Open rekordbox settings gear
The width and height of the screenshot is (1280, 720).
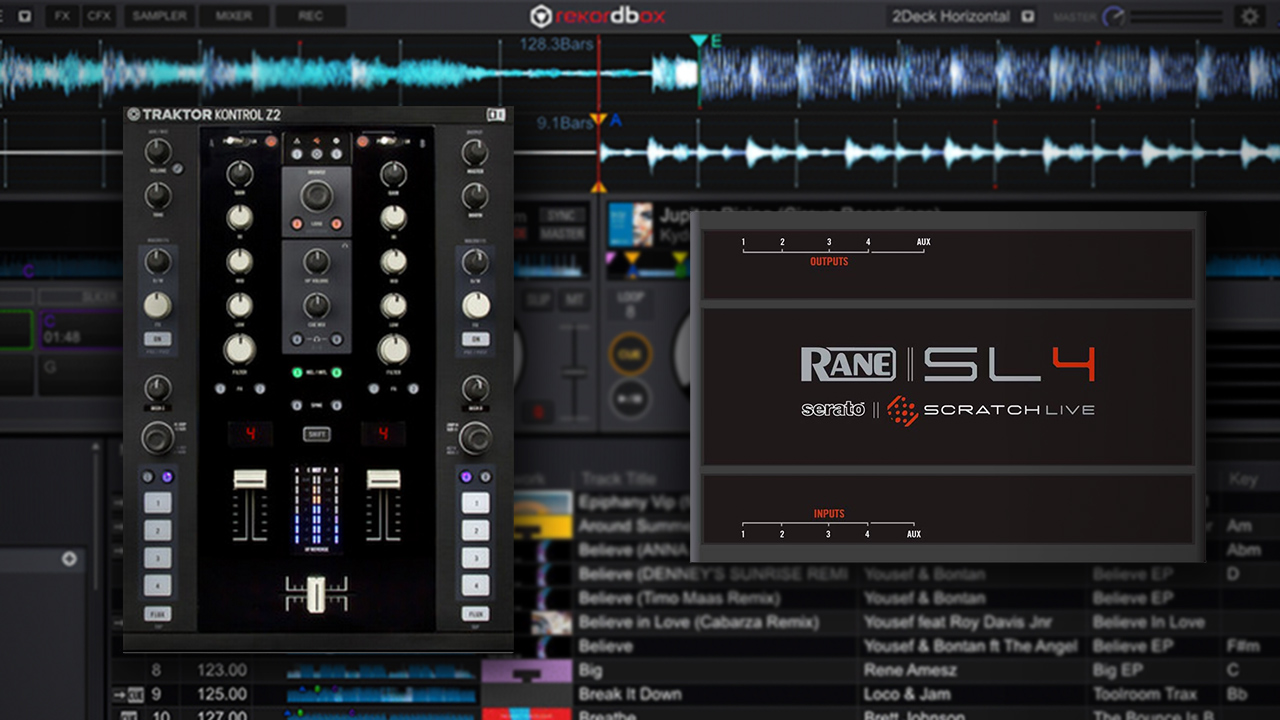point(1249,16)
